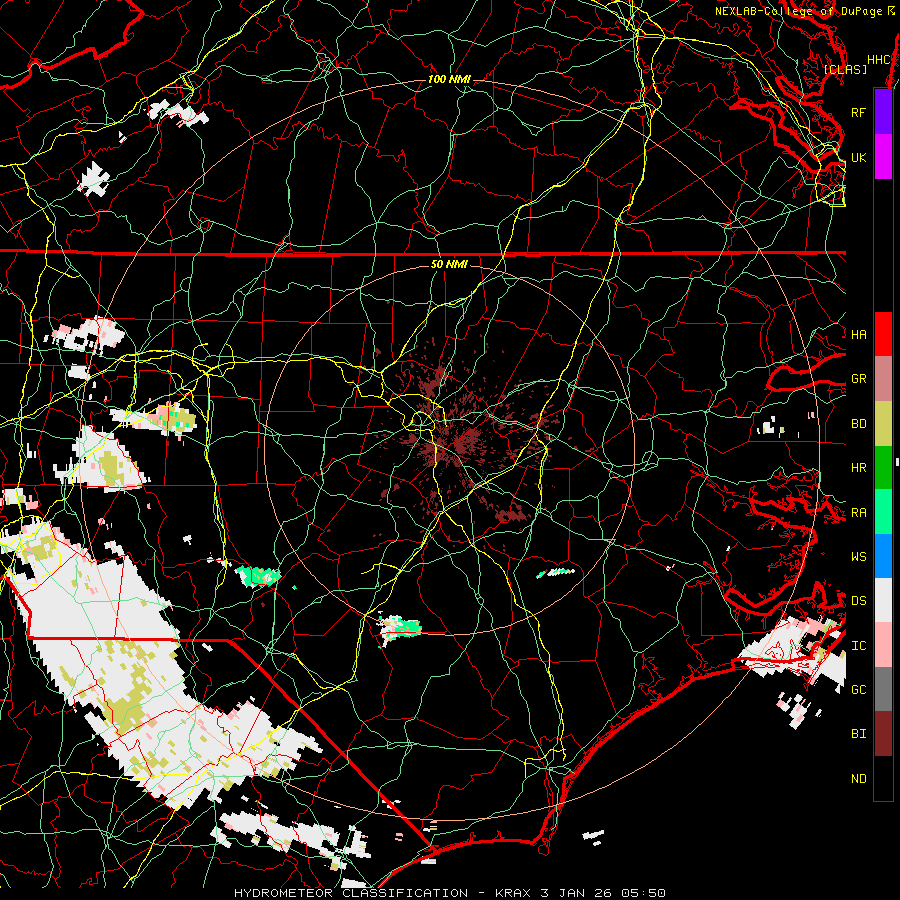Click the RF purple legend swatch
This screenshot has width=900, height=900.
pyautogui.click(x=883, y=112)
